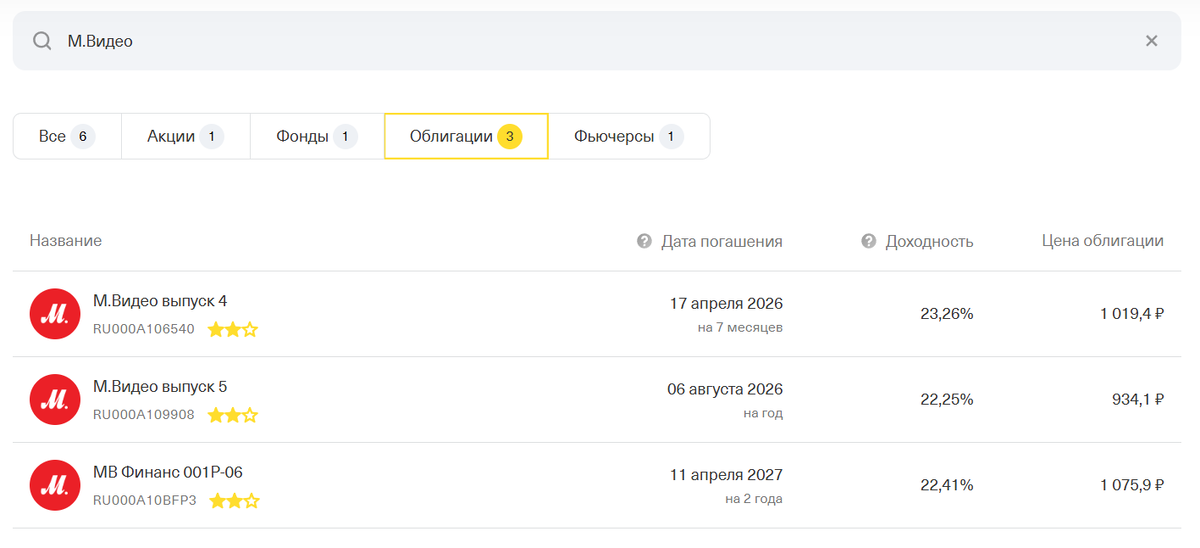Image resolution: width=1200 pixels, height=548 pixels.
Task: Click the bond price 934,1 ₽
Action: (1138, 400)
